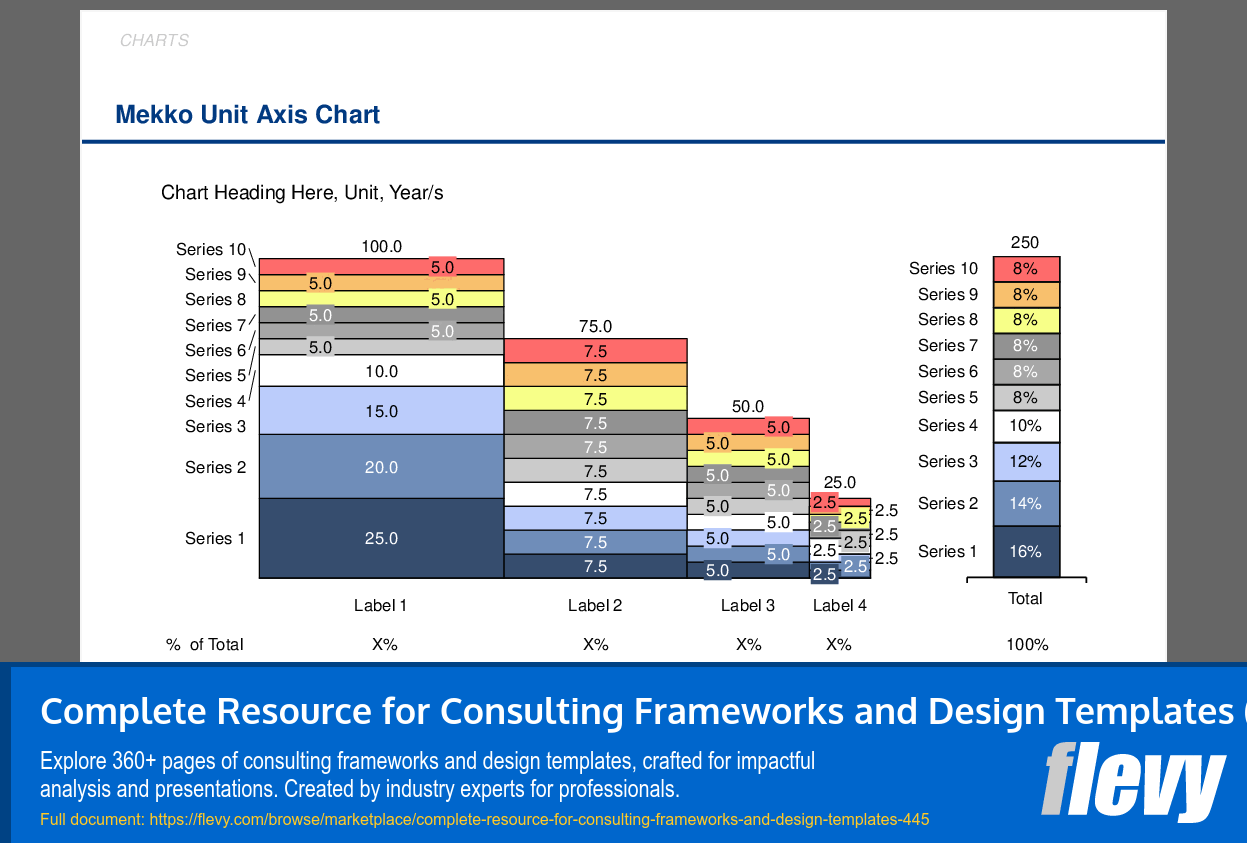The width and height of the screenshot is (1247, 843).
Task: Click the 'Series 10' label above the left axis
Action: [x=210, y=249]
